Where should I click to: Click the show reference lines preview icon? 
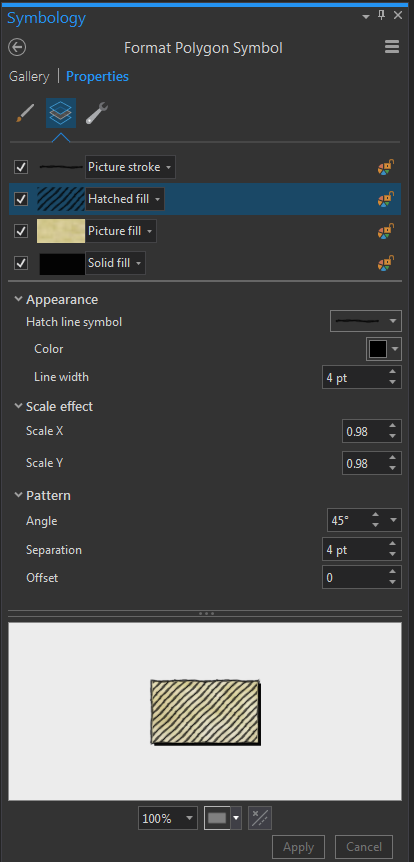pyautogui.click(x=260, y=818)
